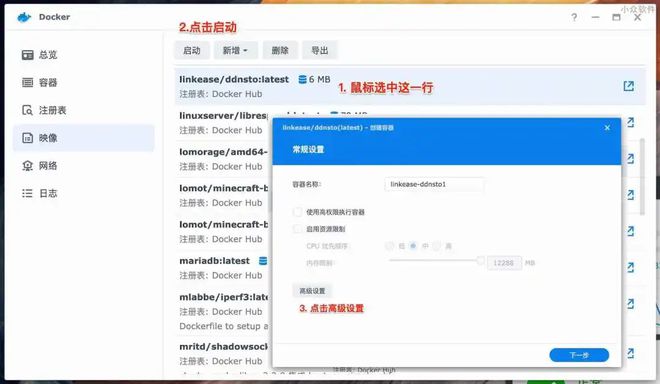Select the linuxserver/libres image row
Screen dimensions: 660x384
223,123
